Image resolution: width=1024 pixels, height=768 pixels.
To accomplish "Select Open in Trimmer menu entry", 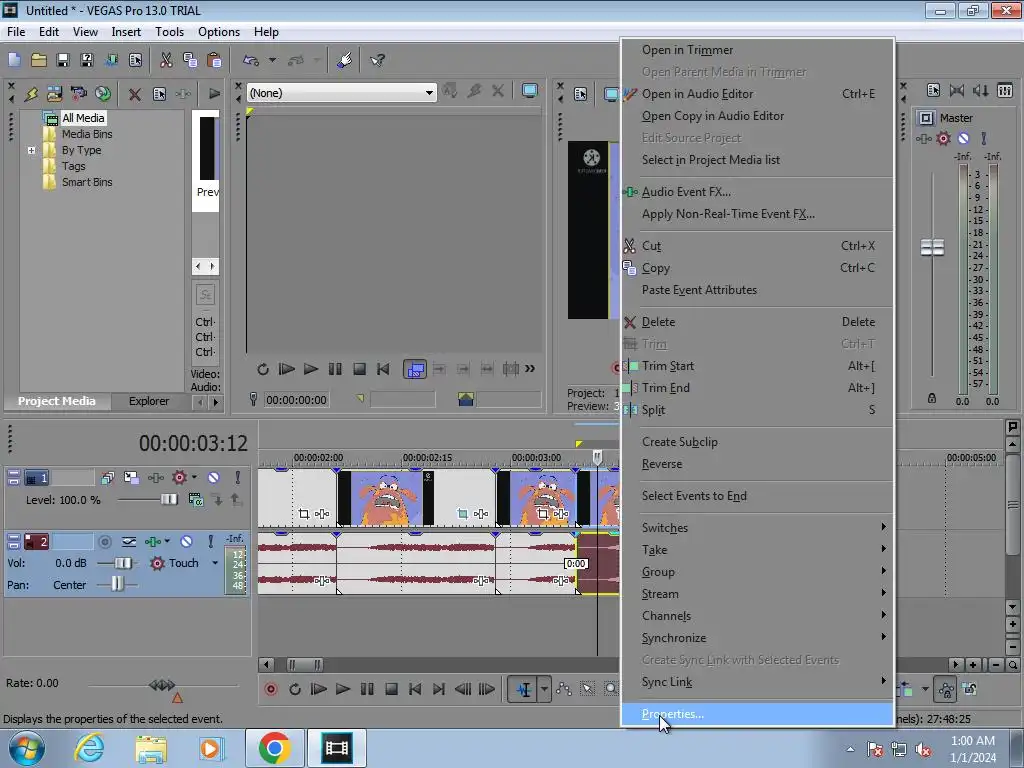I will point(757,50).
